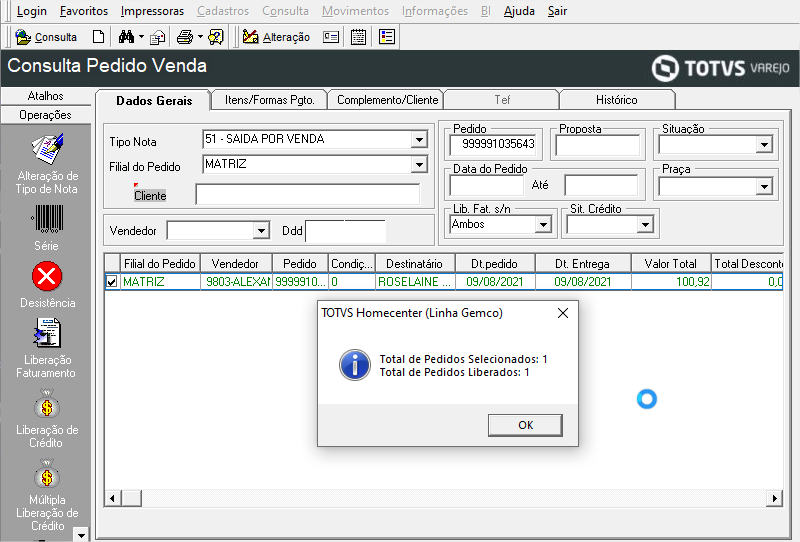Click the Data do Pedido start field
The width and height of the screenshot is (800, 542).
tap(487, 185)
